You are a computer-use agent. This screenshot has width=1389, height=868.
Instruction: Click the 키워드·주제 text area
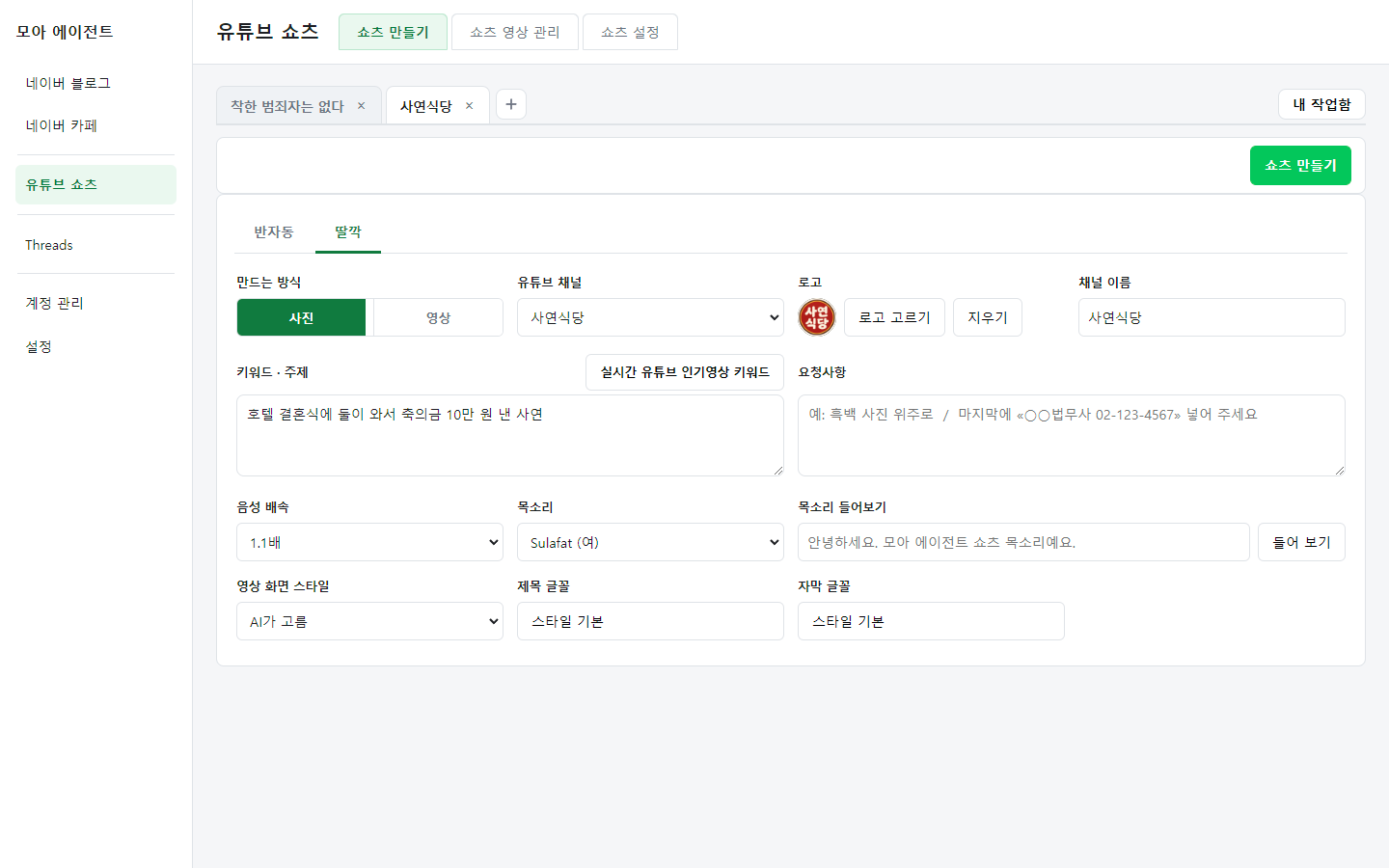(x=510, y=435)
